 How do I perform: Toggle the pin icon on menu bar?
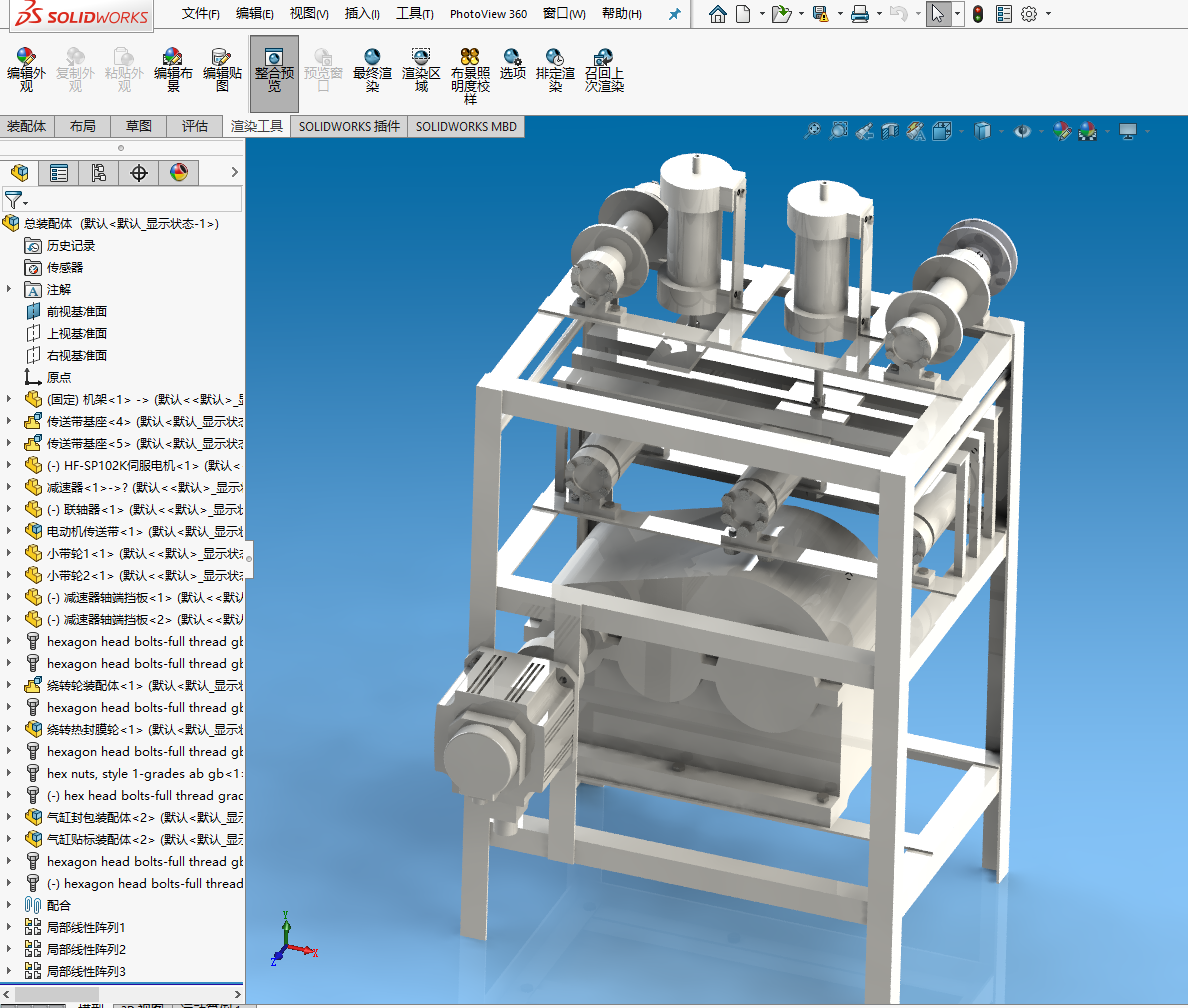[x=674, y=14]
